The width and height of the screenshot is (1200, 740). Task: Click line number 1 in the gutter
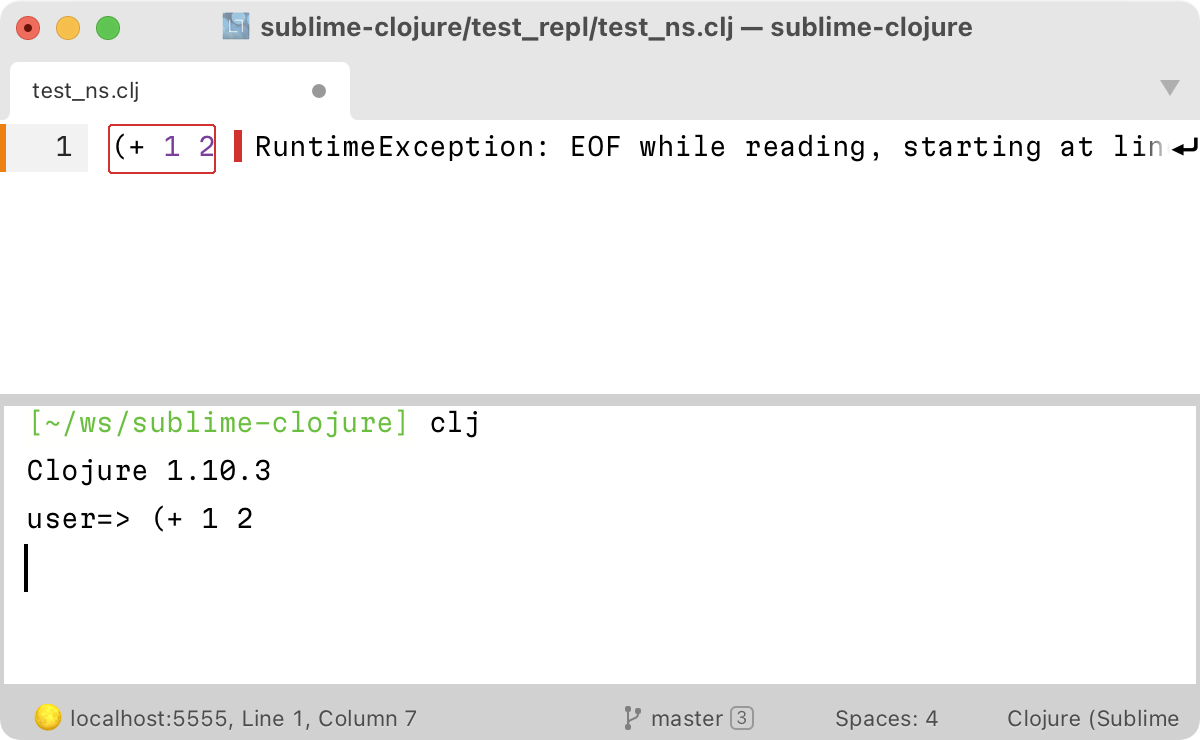coord(63,147)
